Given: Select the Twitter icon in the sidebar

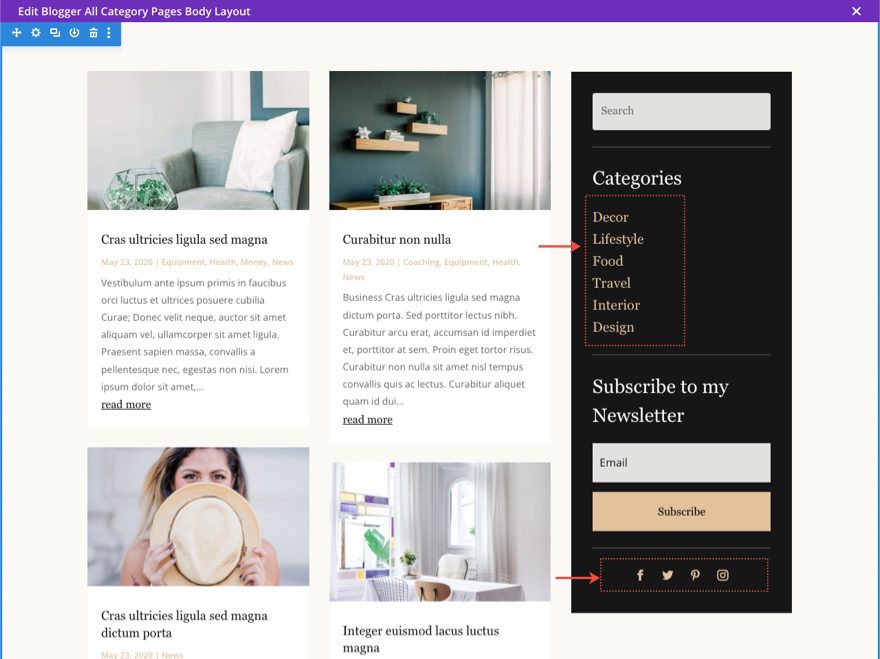Looking at the screenshot, I should tap(667, 575).
